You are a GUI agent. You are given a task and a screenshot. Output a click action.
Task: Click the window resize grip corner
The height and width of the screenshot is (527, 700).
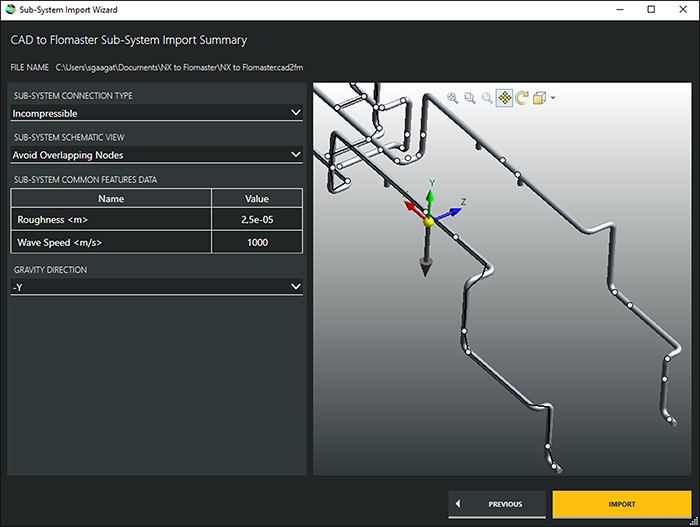click(x=695, y=522)
